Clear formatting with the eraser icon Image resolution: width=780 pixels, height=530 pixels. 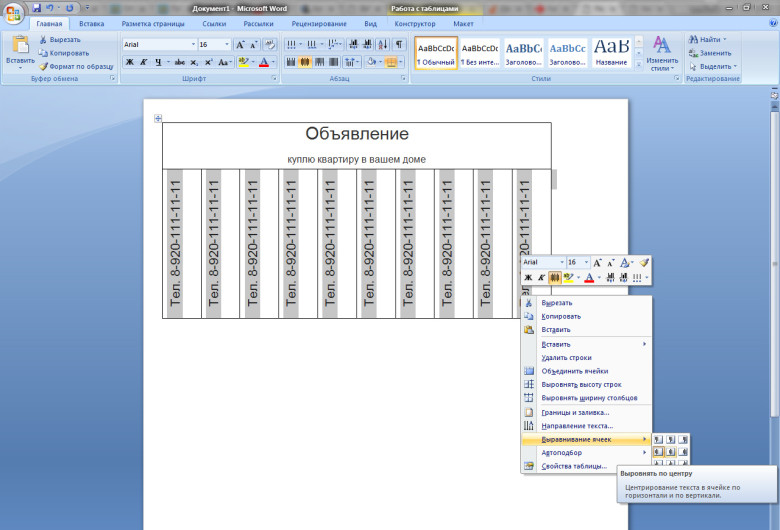270,45
